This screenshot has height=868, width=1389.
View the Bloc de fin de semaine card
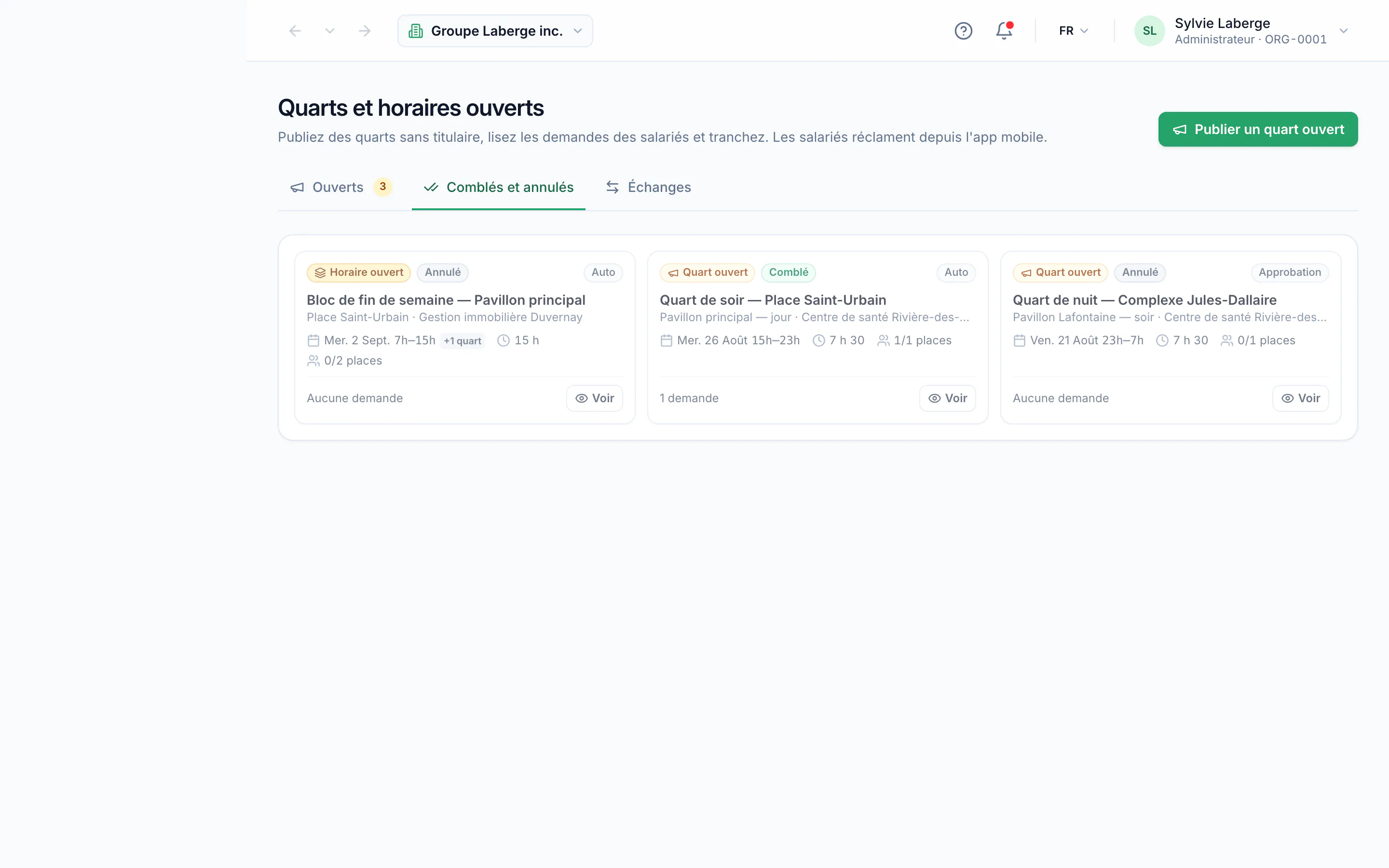pos(595,398)
